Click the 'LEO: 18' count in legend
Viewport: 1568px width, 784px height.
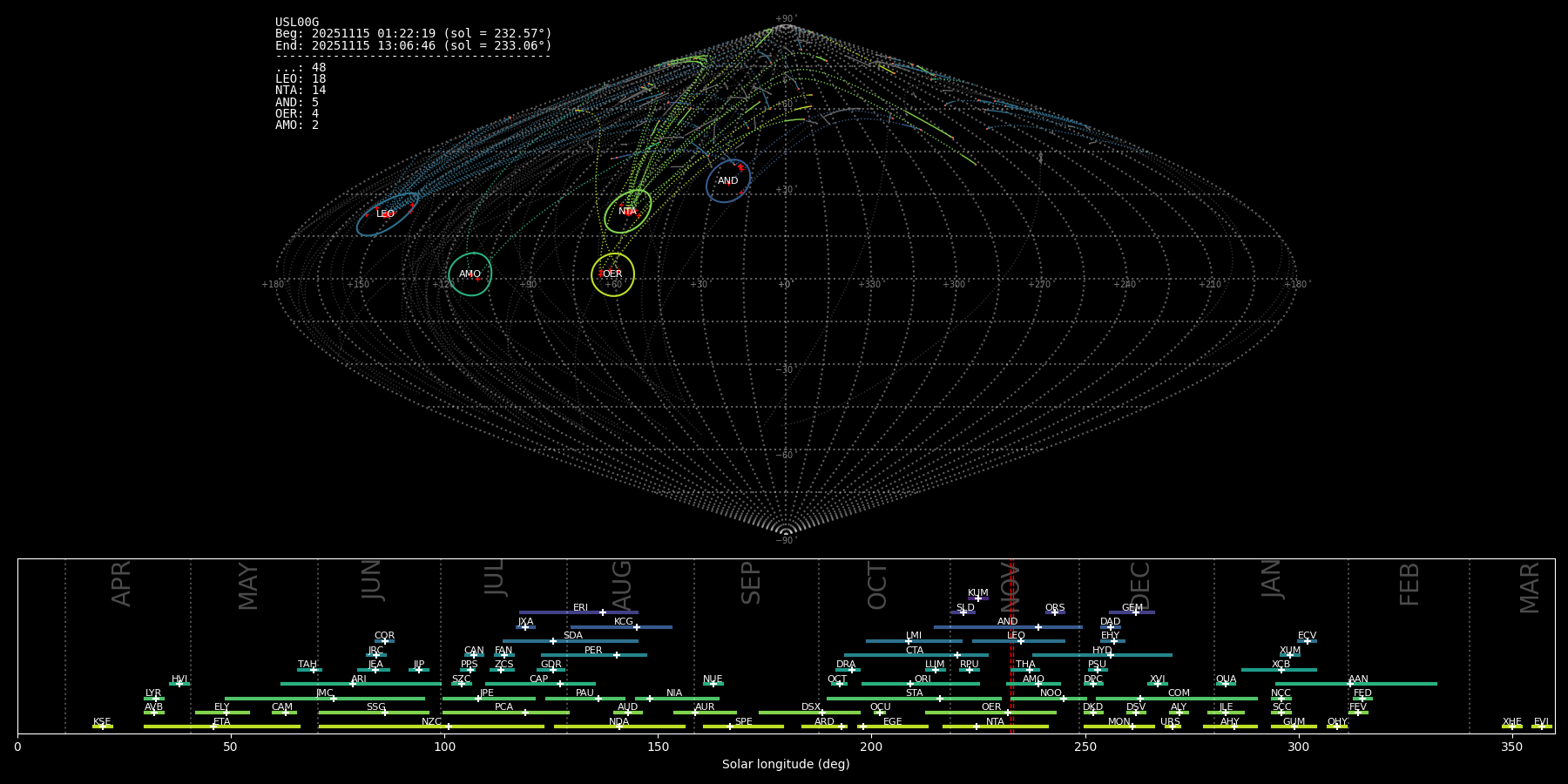[x=301, y=79]
